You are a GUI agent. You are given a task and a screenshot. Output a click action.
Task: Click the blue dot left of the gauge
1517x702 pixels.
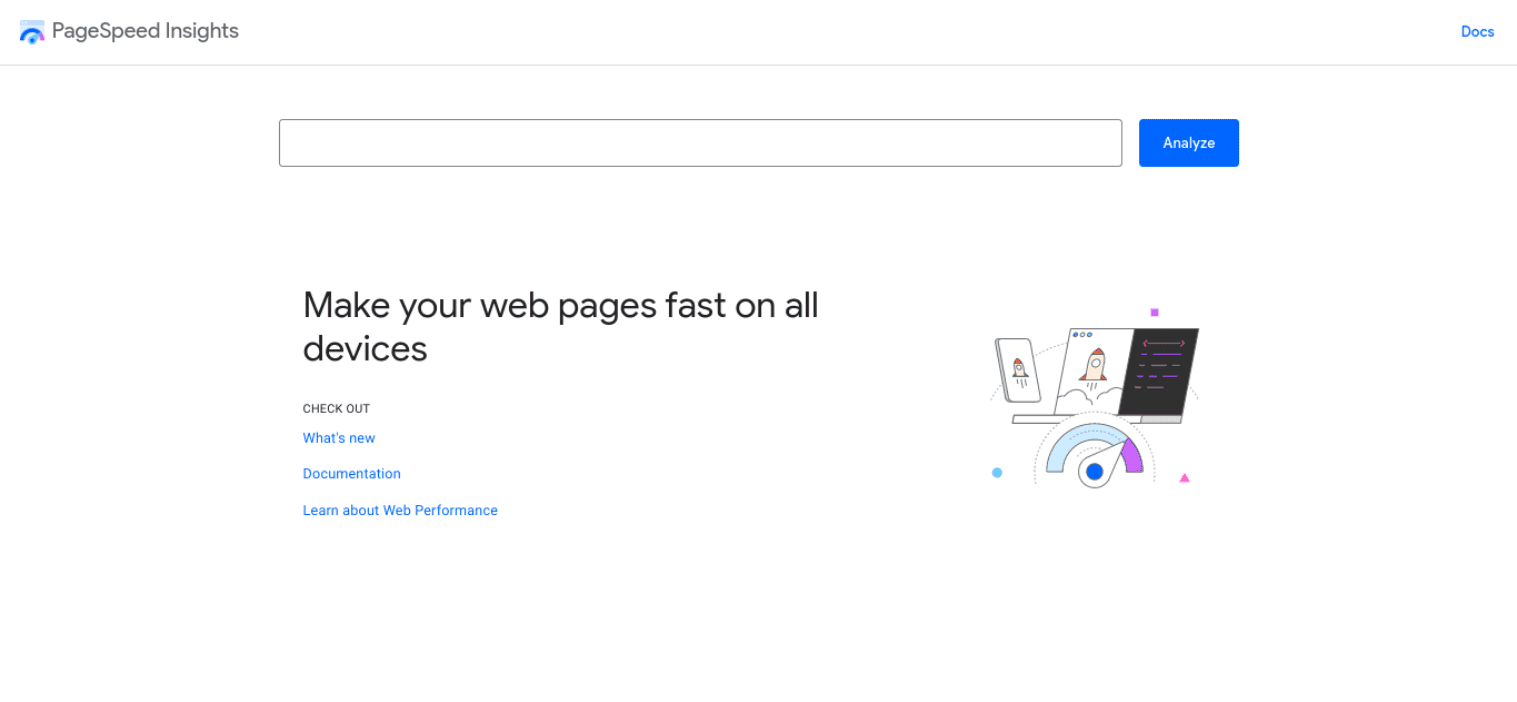[x=997, y=471]
